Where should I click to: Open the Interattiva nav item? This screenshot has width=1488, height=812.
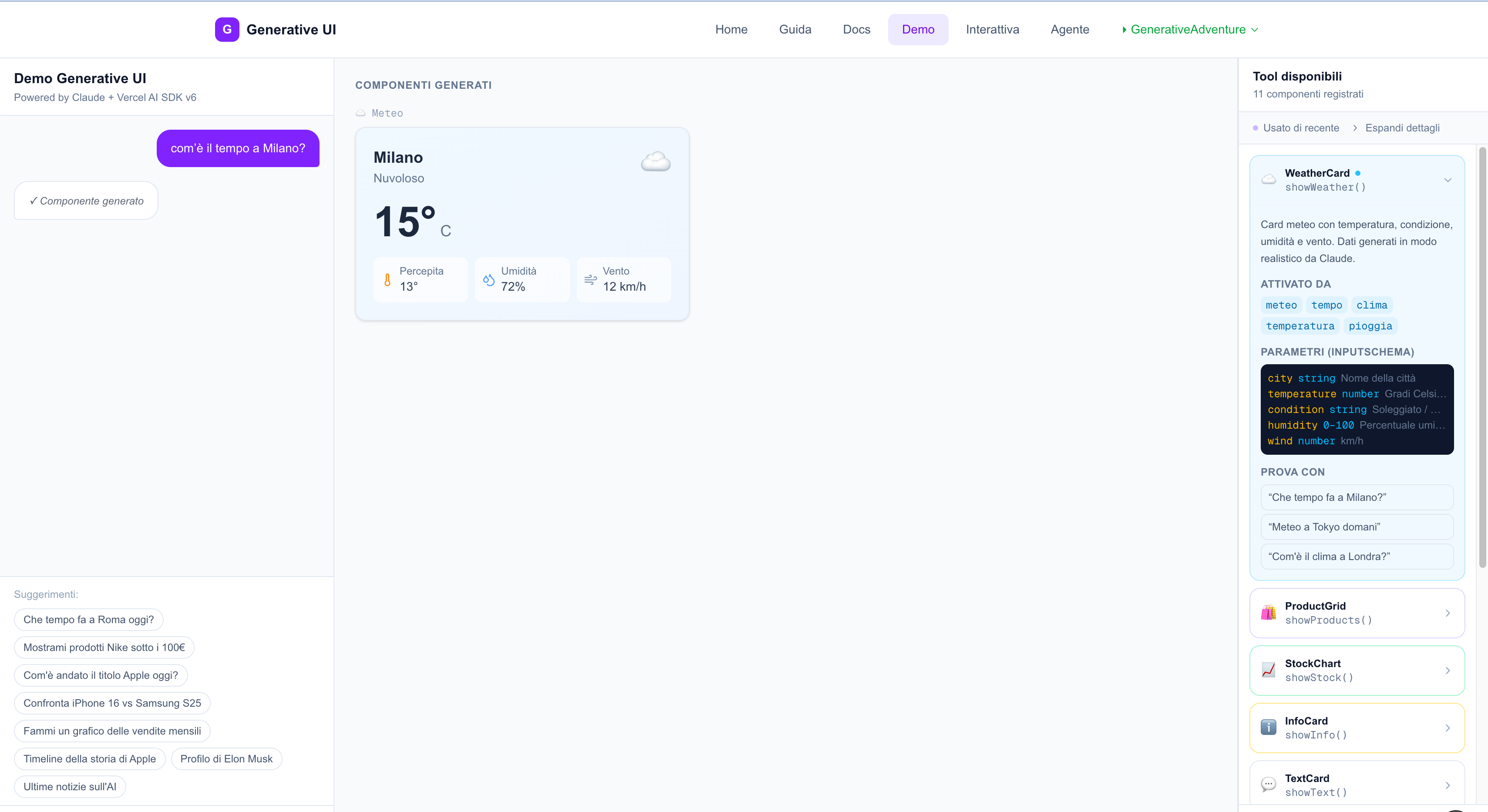pyautogui.click(x=993, y=30)
